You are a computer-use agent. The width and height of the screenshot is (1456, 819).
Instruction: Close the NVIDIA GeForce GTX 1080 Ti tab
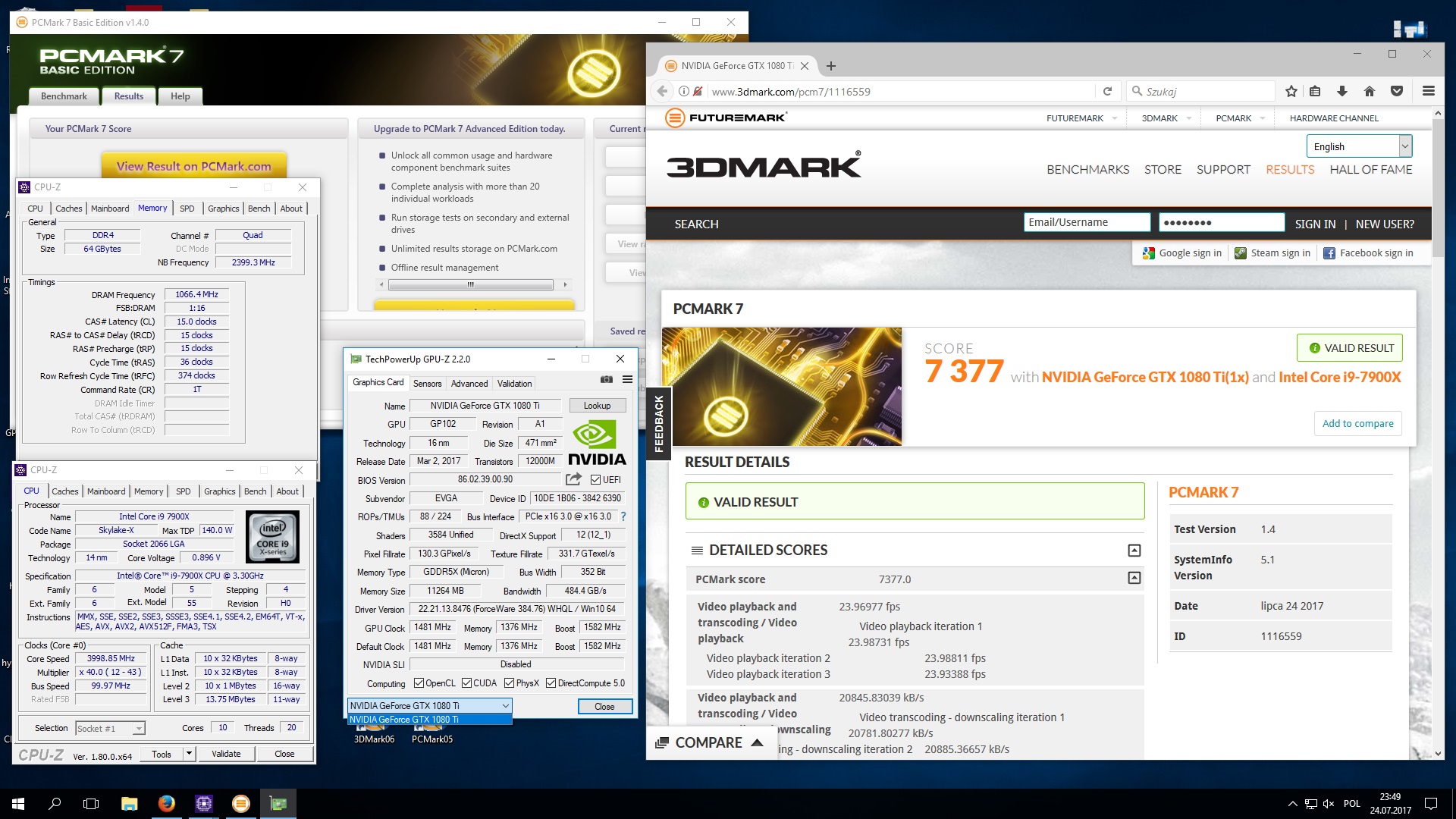[805, 66]
